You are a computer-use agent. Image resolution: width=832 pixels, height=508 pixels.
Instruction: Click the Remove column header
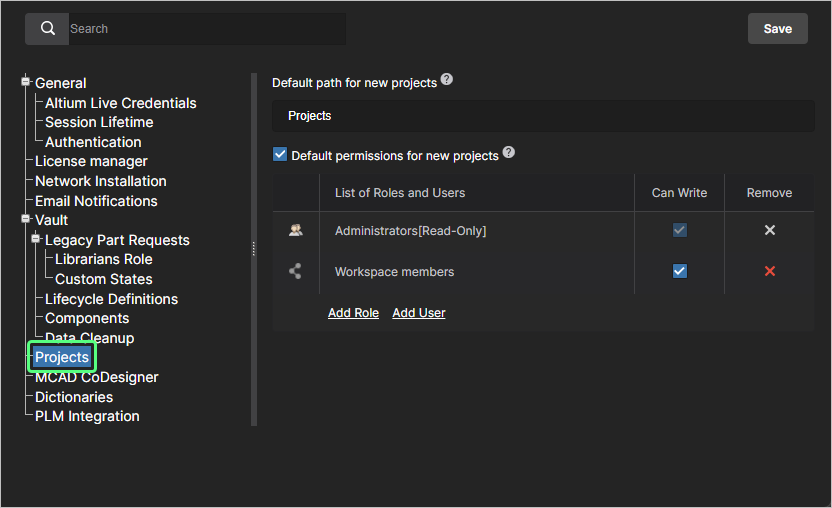coord(769,193)
